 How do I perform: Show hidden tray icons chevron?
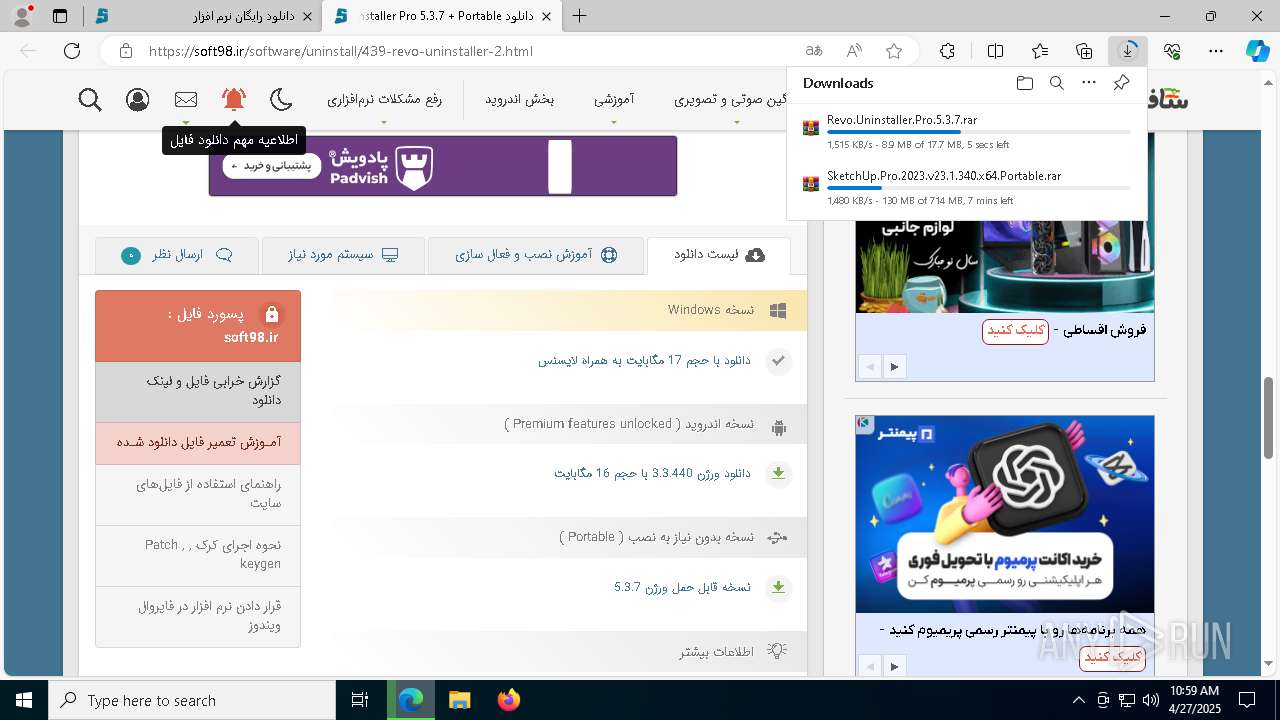pos(1078,700)
